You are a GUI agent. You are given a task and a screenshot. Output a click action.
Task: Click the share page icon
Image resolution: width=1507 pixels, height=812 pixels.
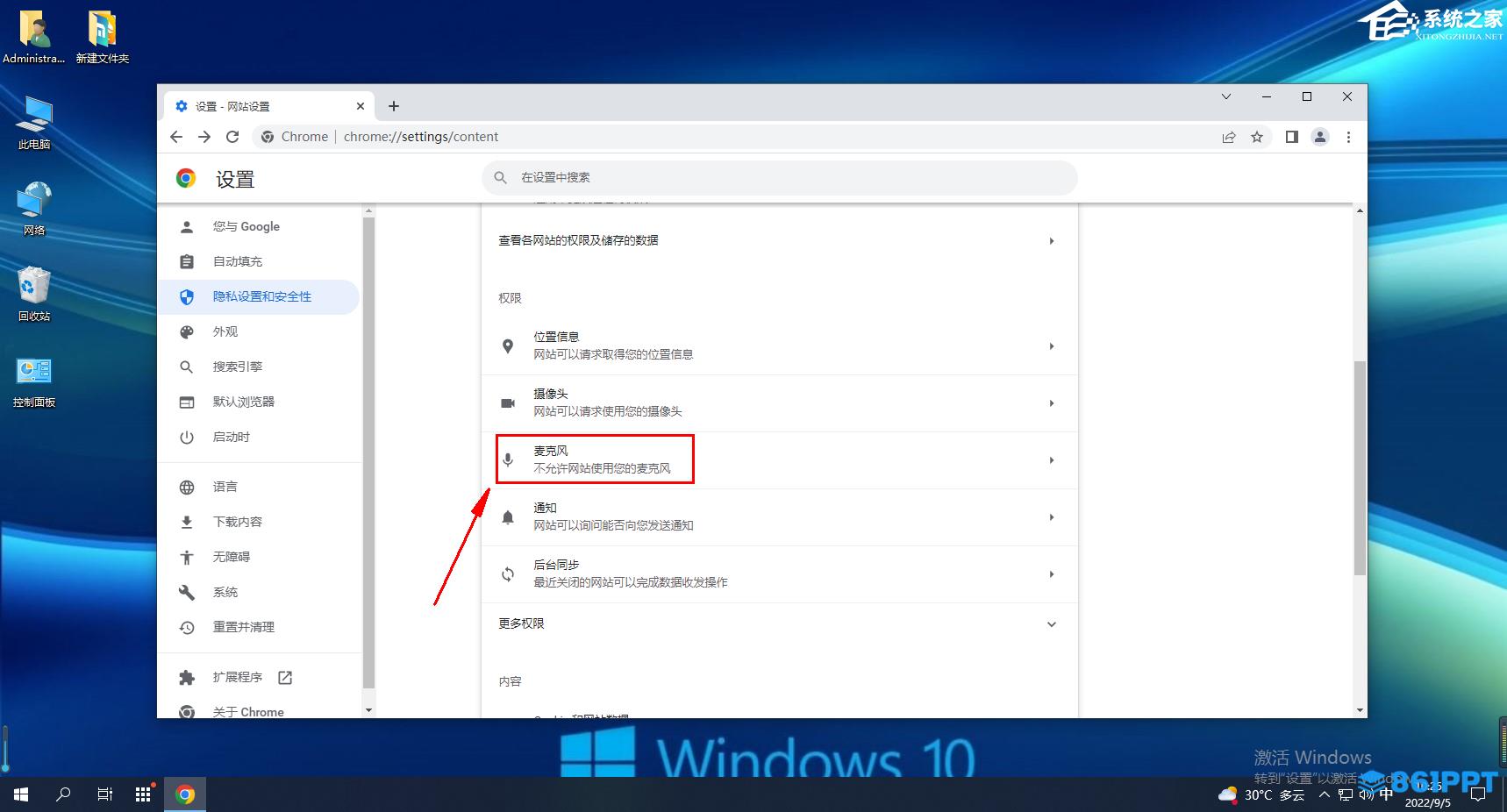pyautogui.click(x=1229, y=137)
